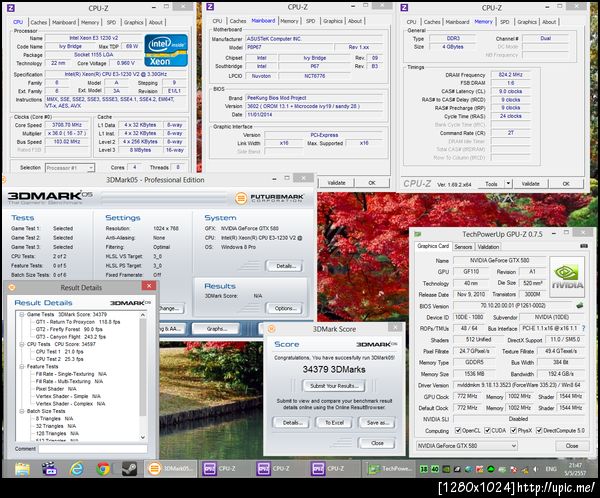Viewport: 600px width, 498px height.
Task: Switch to the Sensors tab in GPU-Z
Action: [x=463, y=245]
